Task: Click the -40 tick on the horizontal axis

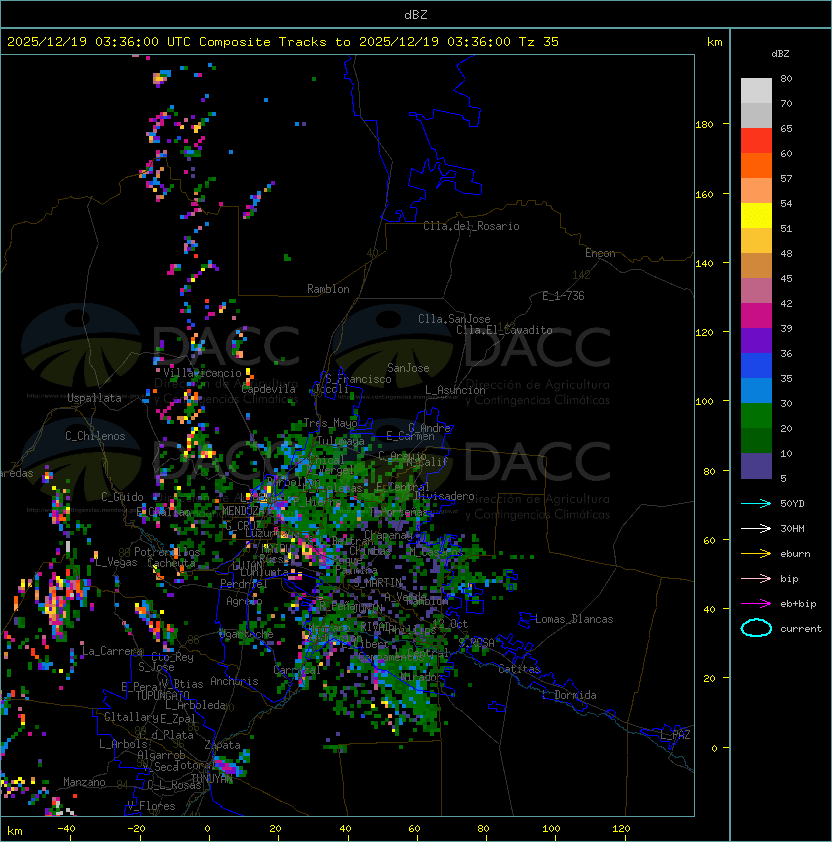Action: click(x=67, y=829)
